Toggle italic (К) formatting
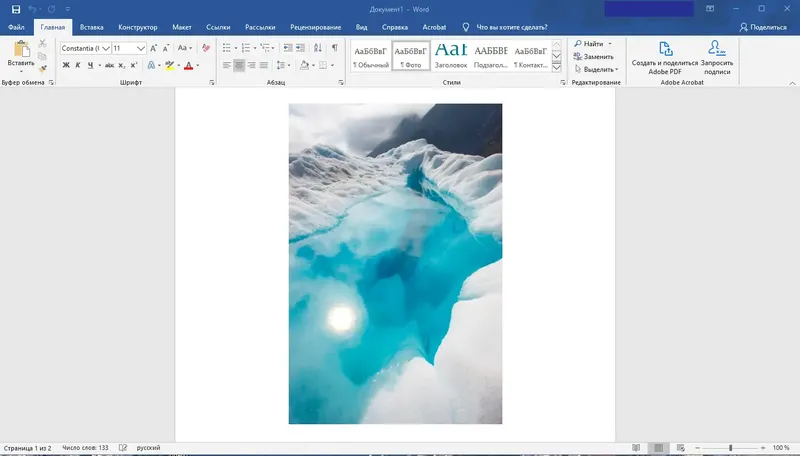 pos(78,65)
